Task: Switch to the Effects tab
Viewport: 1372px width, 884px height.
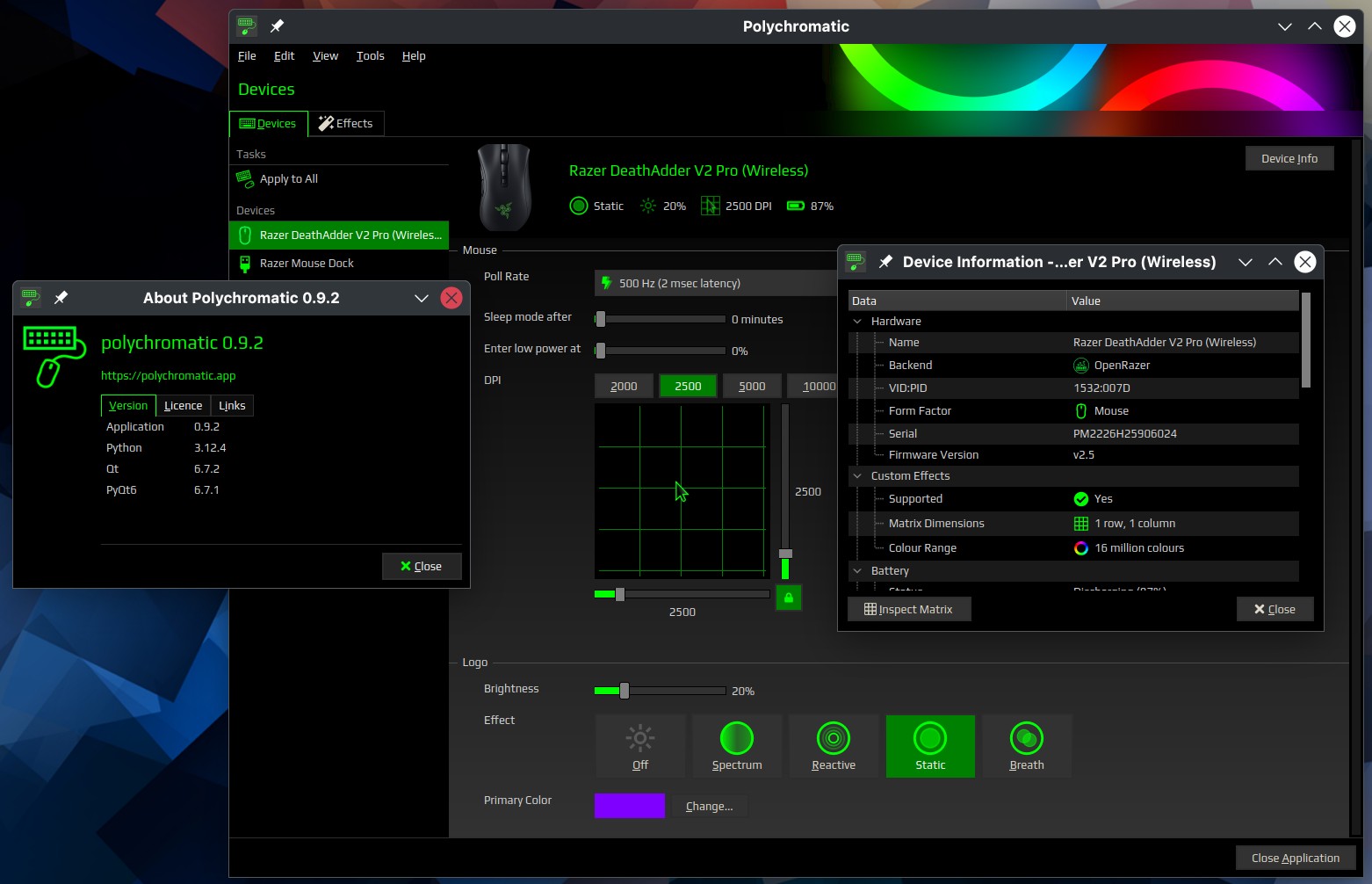Action: [346, 123]
